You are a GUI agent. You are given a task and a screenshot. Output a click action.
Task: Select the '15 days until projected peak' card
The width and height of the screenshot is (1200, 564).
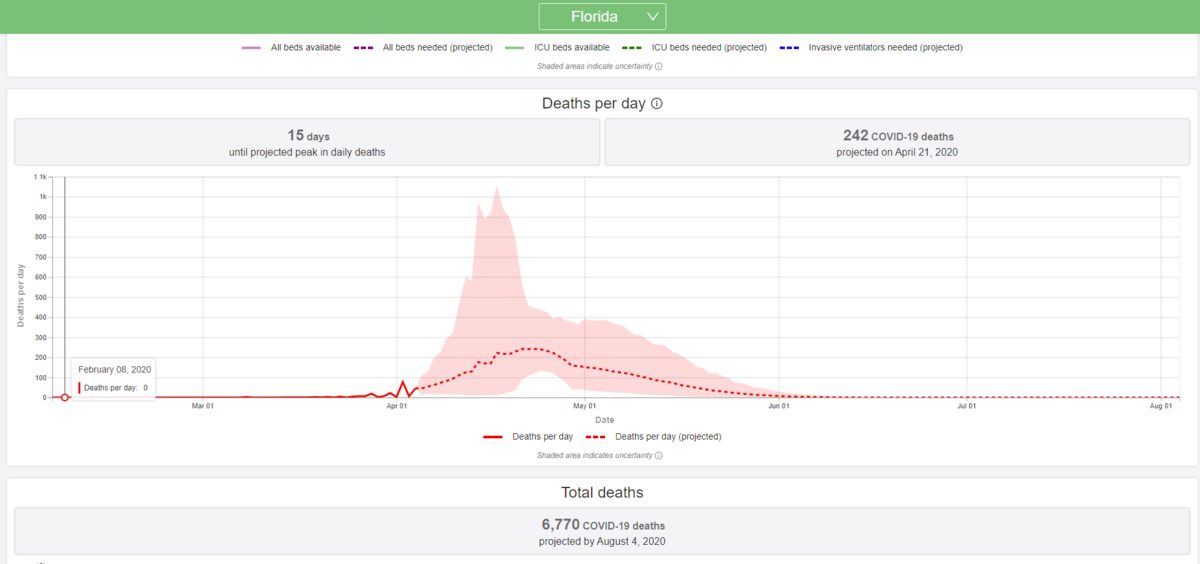coord(308,142)
